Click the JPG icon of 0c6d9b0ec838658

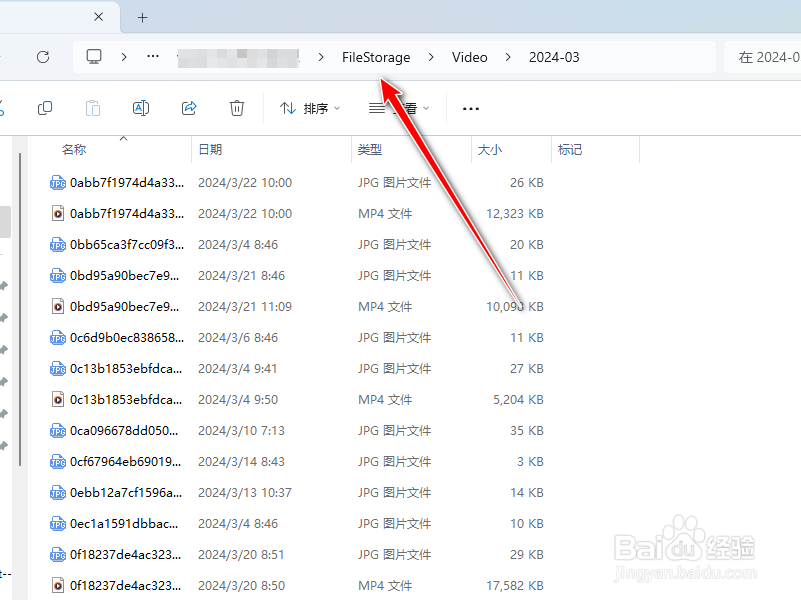tap(58, 338)
